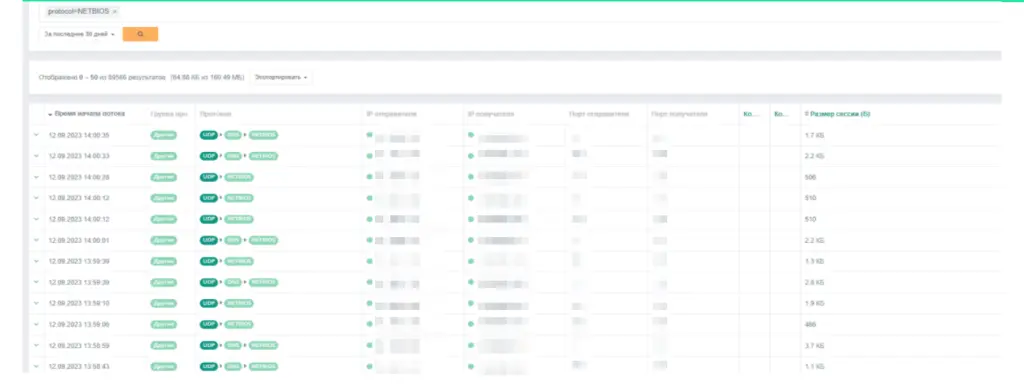Screen dimensions: 1024x387
Task: Select the UDP badge in the 13:59:10 row
Action: (209, 303)
